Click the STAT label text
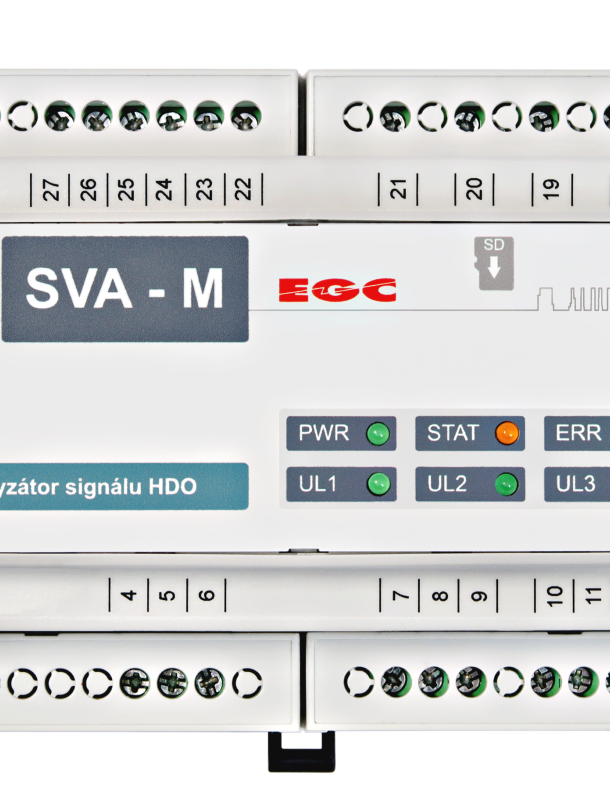This screenshot has width=610, height=800. 453,433
